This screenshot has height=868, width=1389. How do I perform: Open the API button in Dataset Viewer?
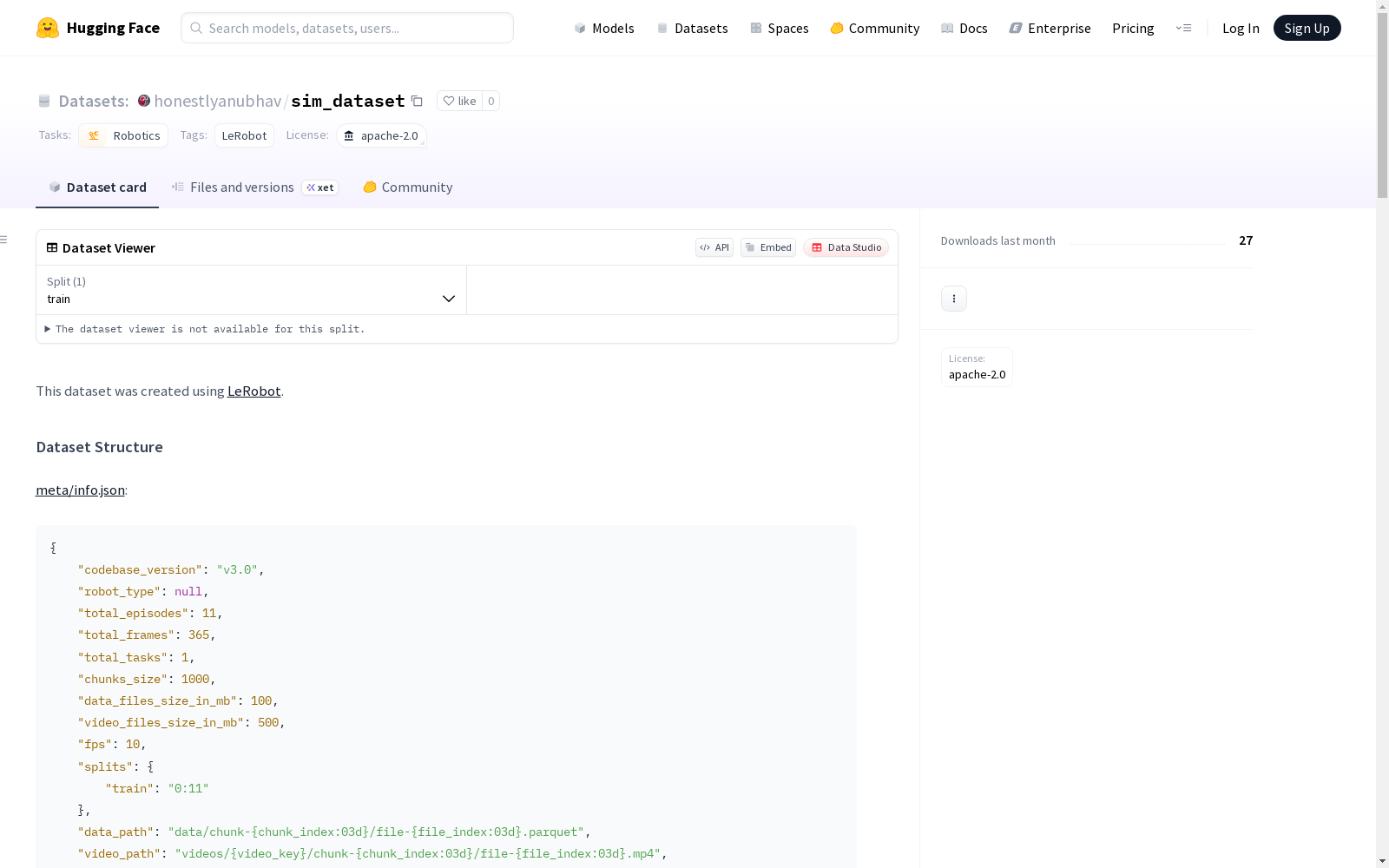714,247
